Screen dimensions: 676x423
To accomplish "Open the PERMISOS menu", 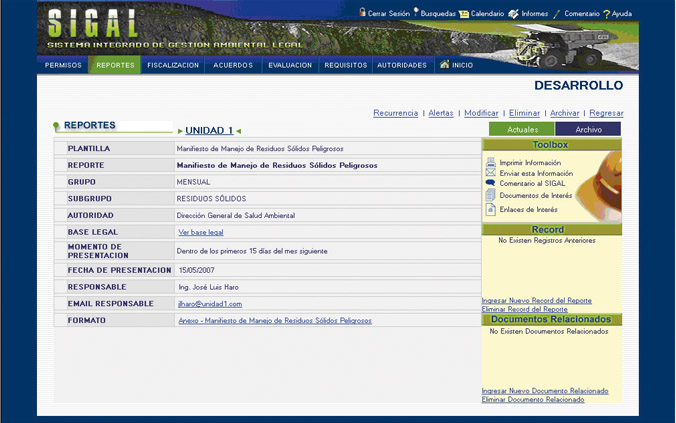I will (63, 65).
